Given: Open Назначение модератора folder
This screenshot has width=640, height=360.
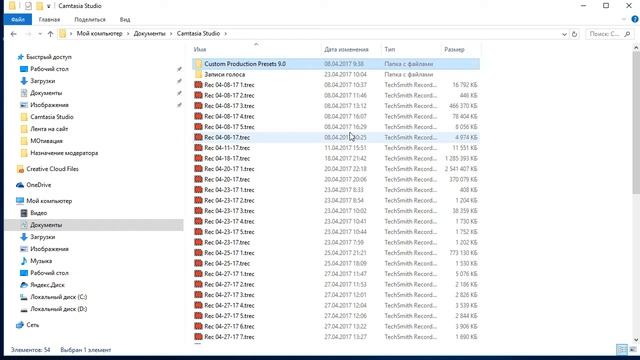Looking at the screenshot, I should (64, 153).
